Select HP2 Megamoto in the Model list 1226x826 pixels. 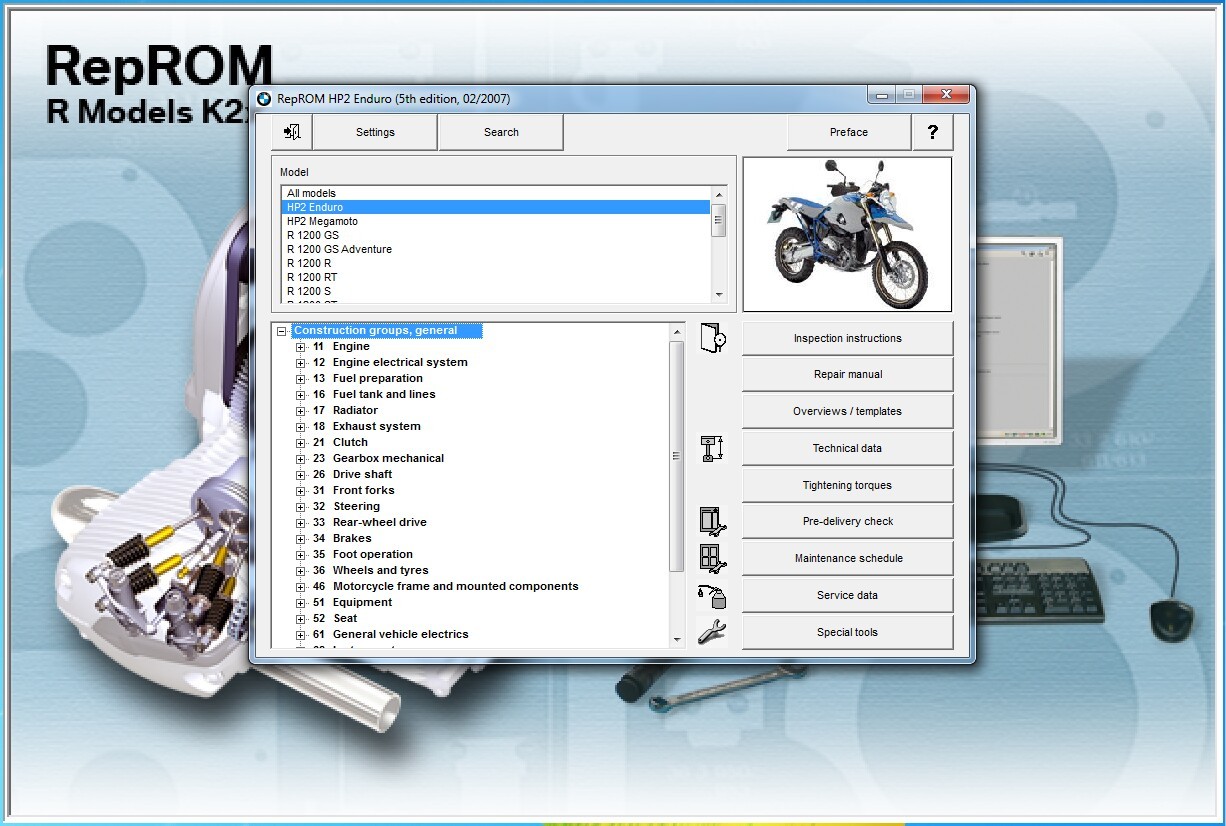coord(496,221)
